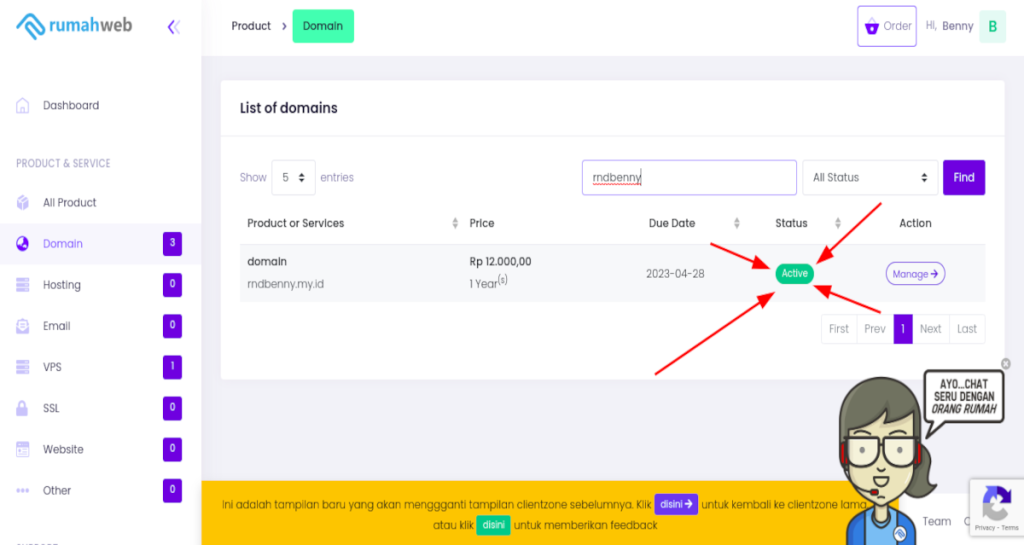
Task: Click the green B user avatar
Action: (x=993, y=27)
